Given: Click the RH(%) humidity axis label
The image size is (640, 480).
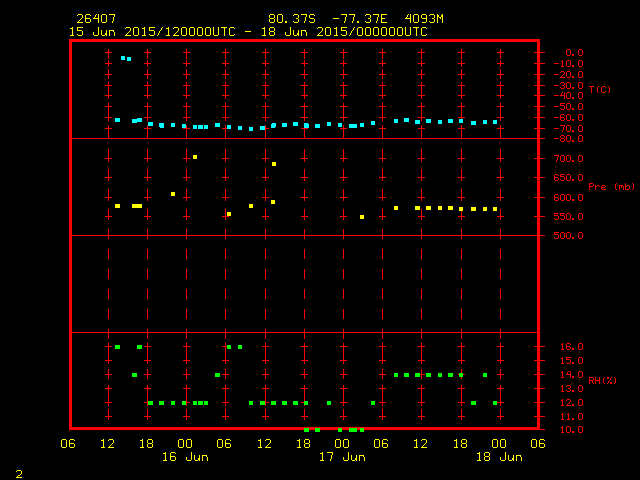Looking at the screenshot, I should point(600,380).
